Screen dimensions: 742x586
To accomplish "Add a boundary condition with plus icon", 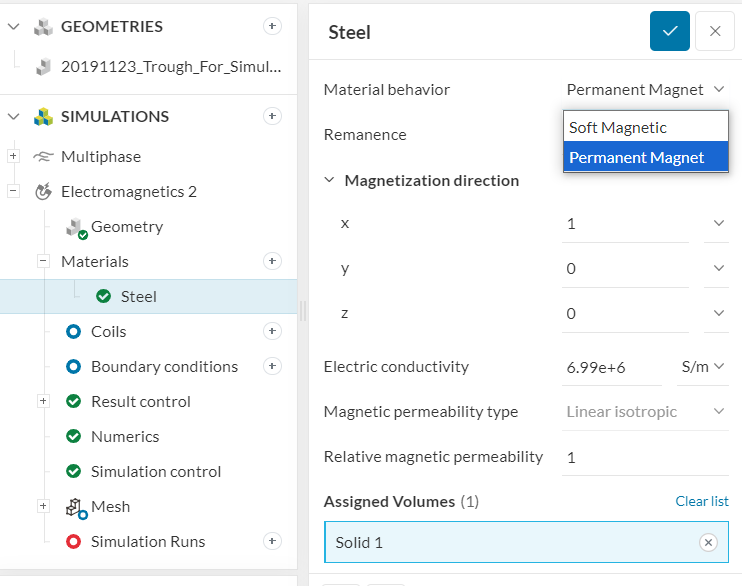I will point(272,366).
